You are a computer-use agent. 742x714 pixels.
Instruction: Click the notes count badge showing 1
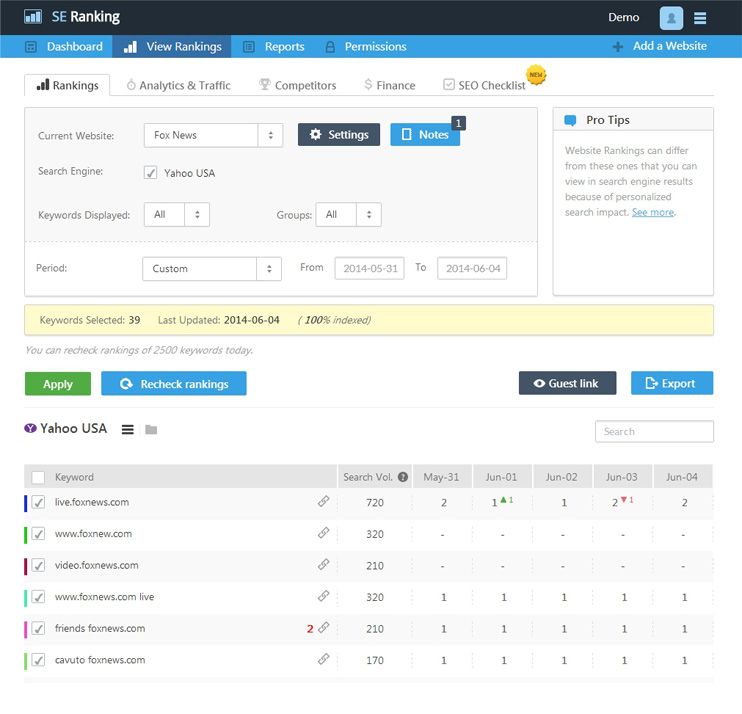pyautogui.click(x=458, y=123)
